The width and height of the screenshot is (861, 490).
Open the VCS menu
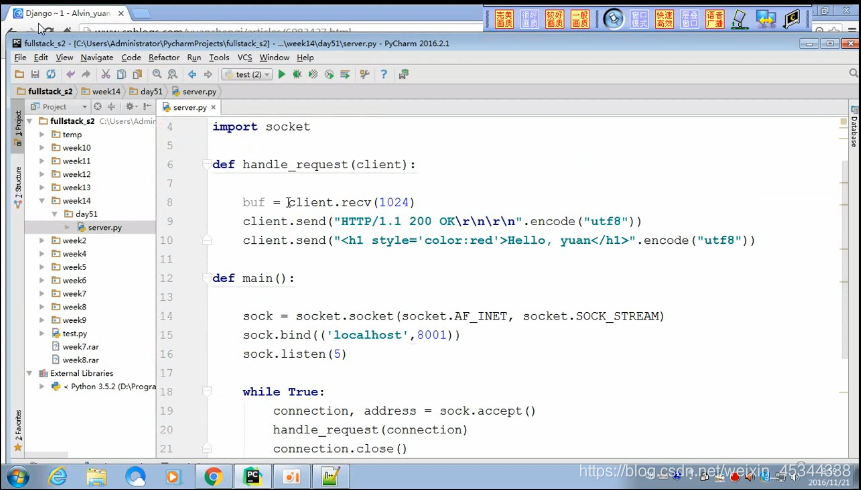244,57
